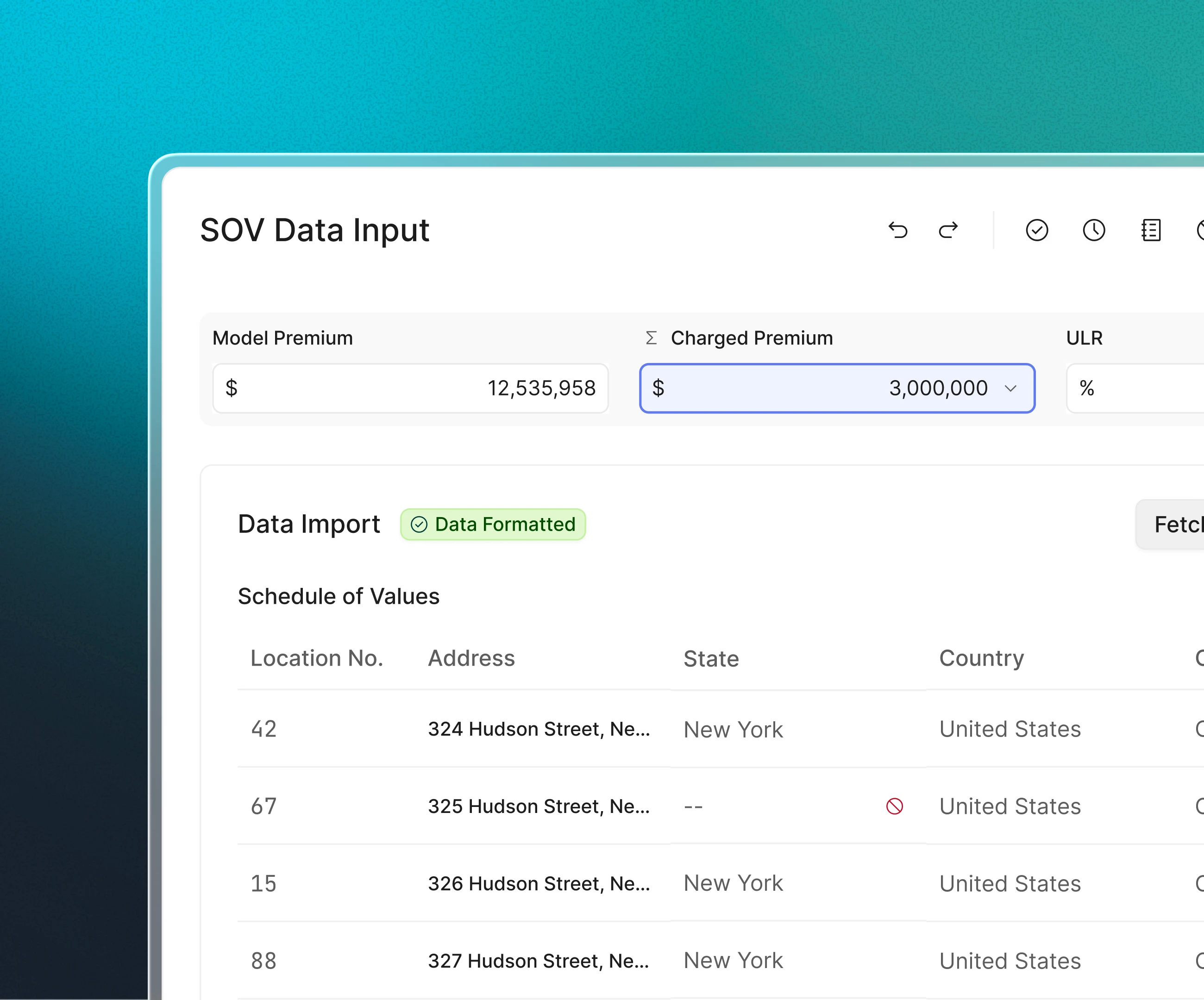The height and width of the screenshot is (1000, 1204).
Task: Click the Model Premium label
Action: (x=282, y=338)
